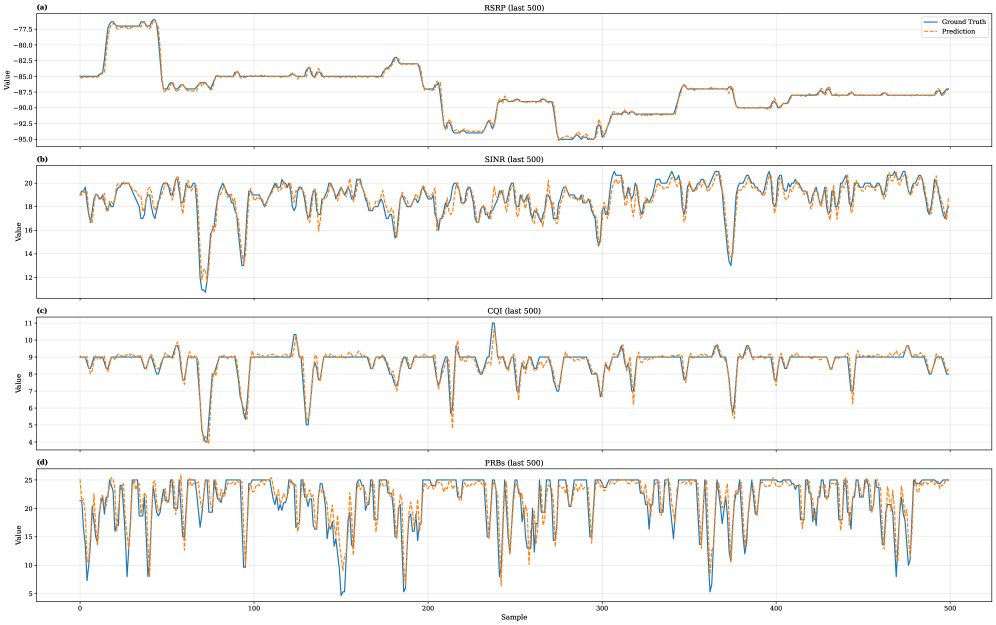Viewport: 996px width, 625px height.
Task: Click the RSRP y-tick "−82.5"
Action: [x=22, y=61]
